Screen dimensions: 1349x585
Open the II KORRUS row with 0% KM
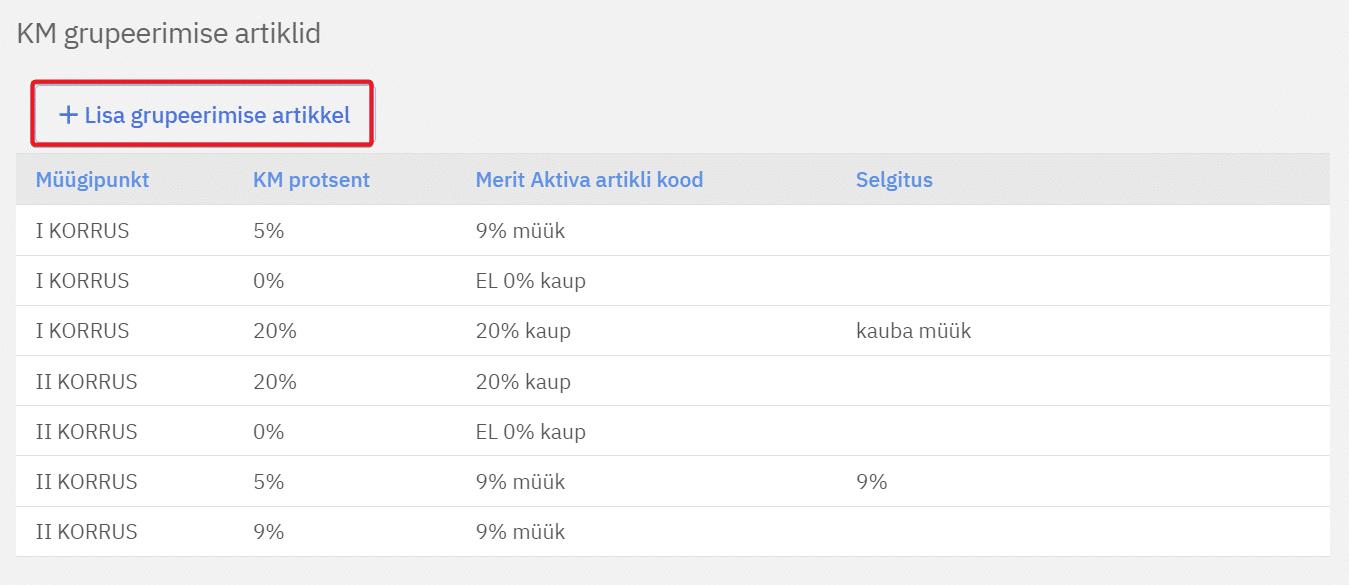pos(86,431)
